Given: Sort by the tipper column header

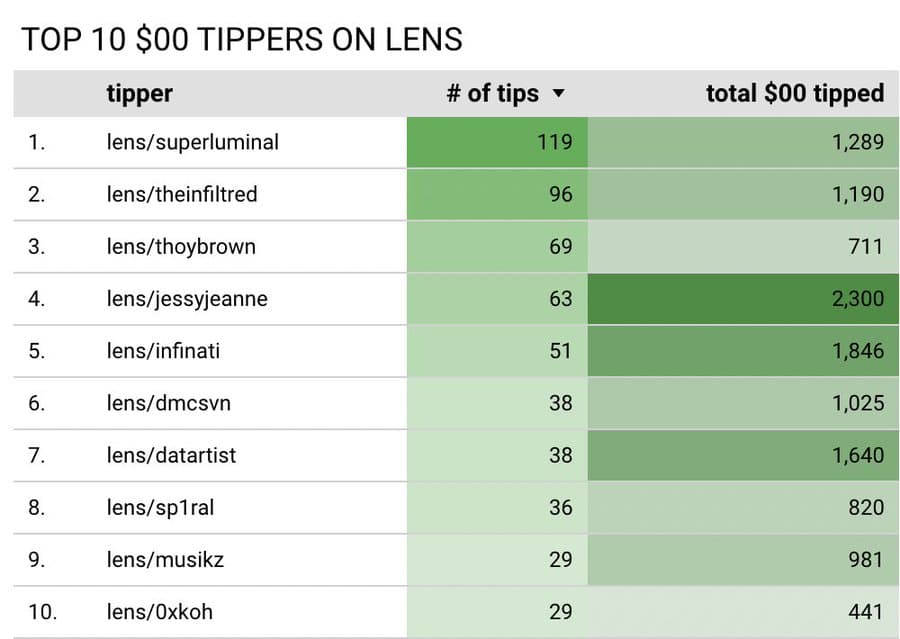Looking at the screenshot, I should click(x=139, y=94).
